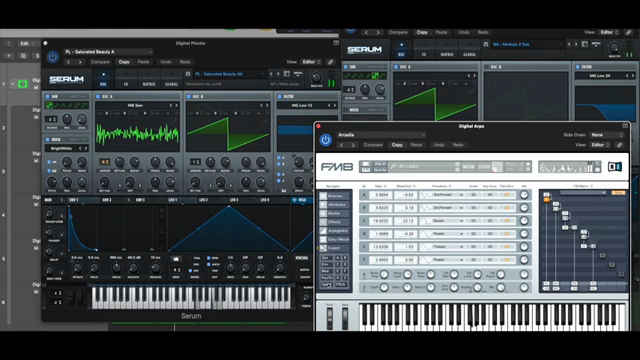Click Undo in Digital Plucks header
The height and width of the screenshot is (360, 640).
point(166,62)
